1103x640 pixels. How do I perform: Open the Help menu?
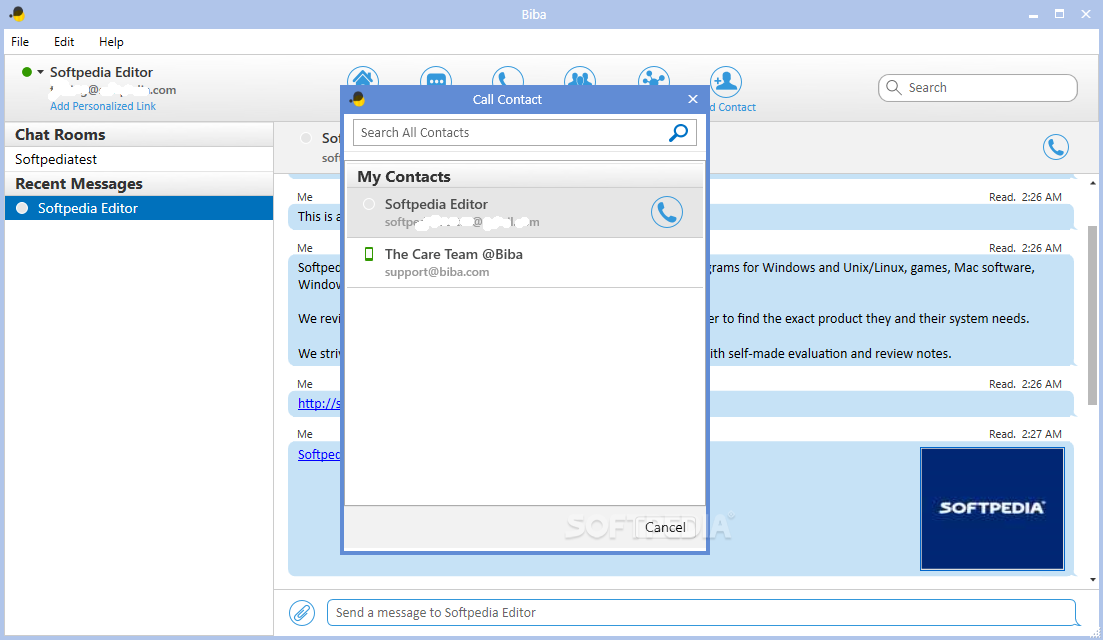[111, 41]
